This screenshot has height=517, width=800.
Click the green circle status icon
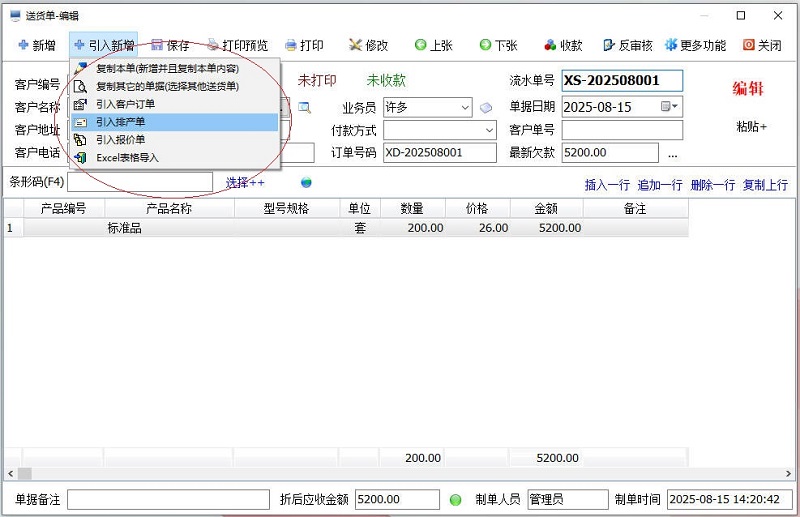tap(455, 500)
